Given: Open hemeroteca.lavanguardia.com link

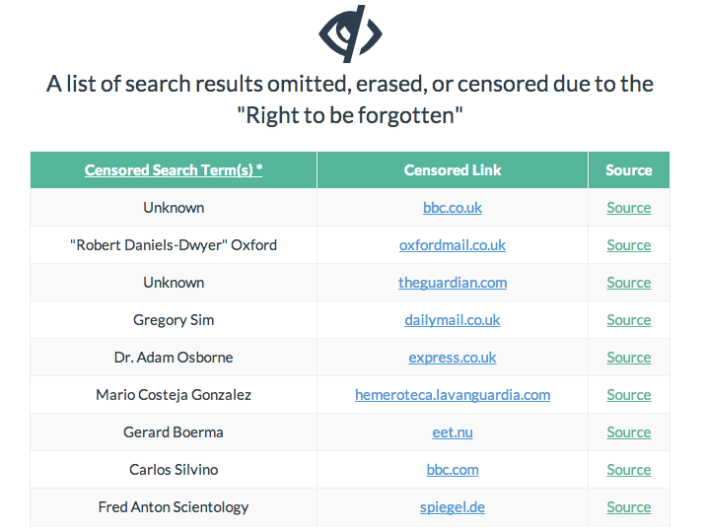Looking at the screenshot, I should (452, 395).
